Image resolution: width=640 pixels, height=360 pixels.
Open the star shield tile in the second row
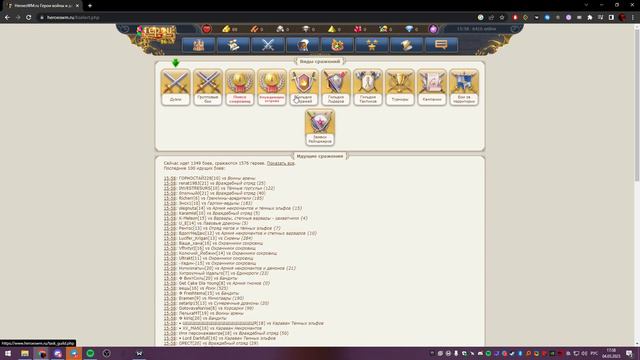320,127
